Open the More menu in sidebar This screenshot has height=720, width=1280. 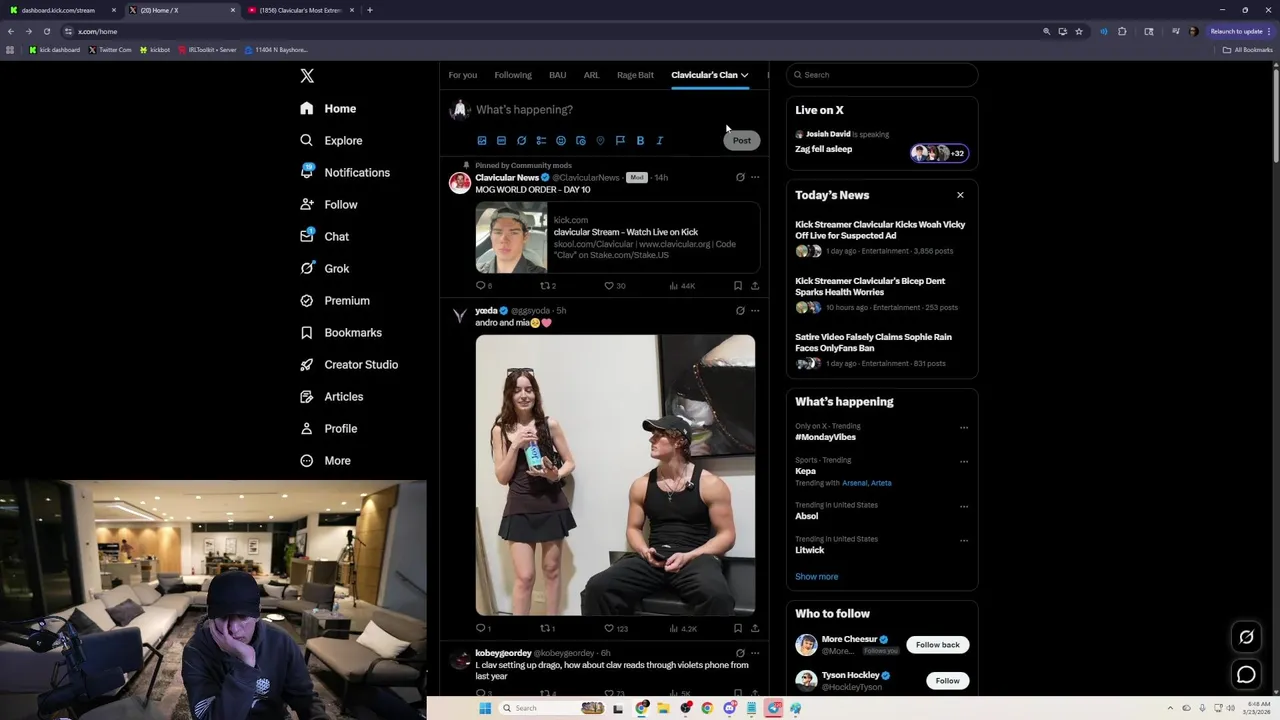[326, 461]
